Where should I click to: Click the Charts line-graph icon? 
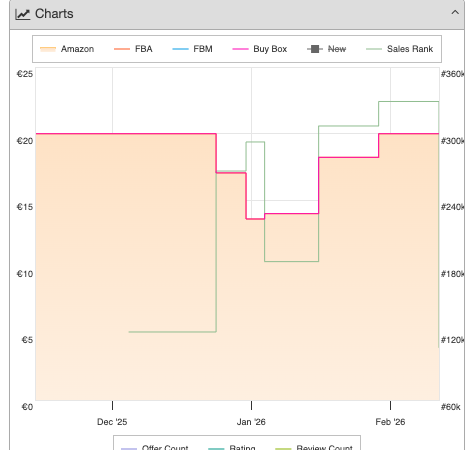(23, 14)
